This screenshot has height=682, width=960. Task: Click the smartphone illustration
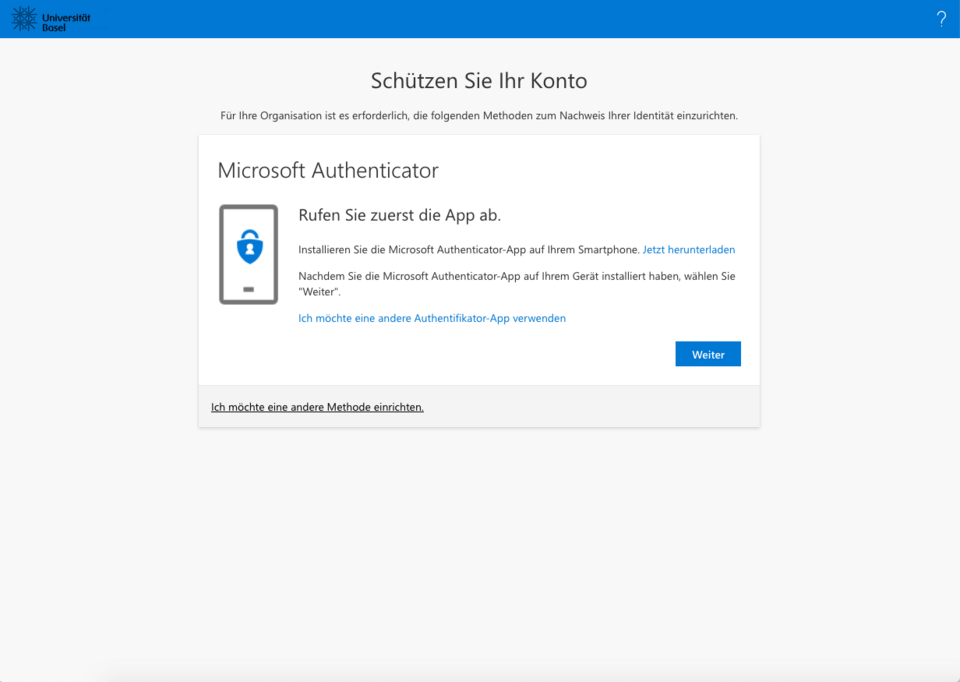248,254
